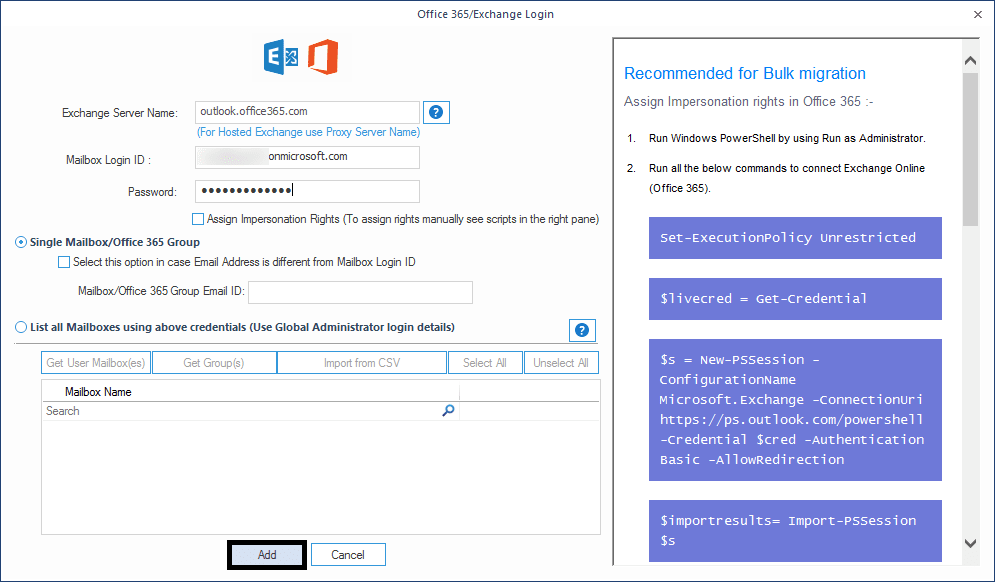Enable Assign Impersonation Rights checkbox
Image resolution: width=995 pixels, height=582 pixels.
tap(198, 219)
